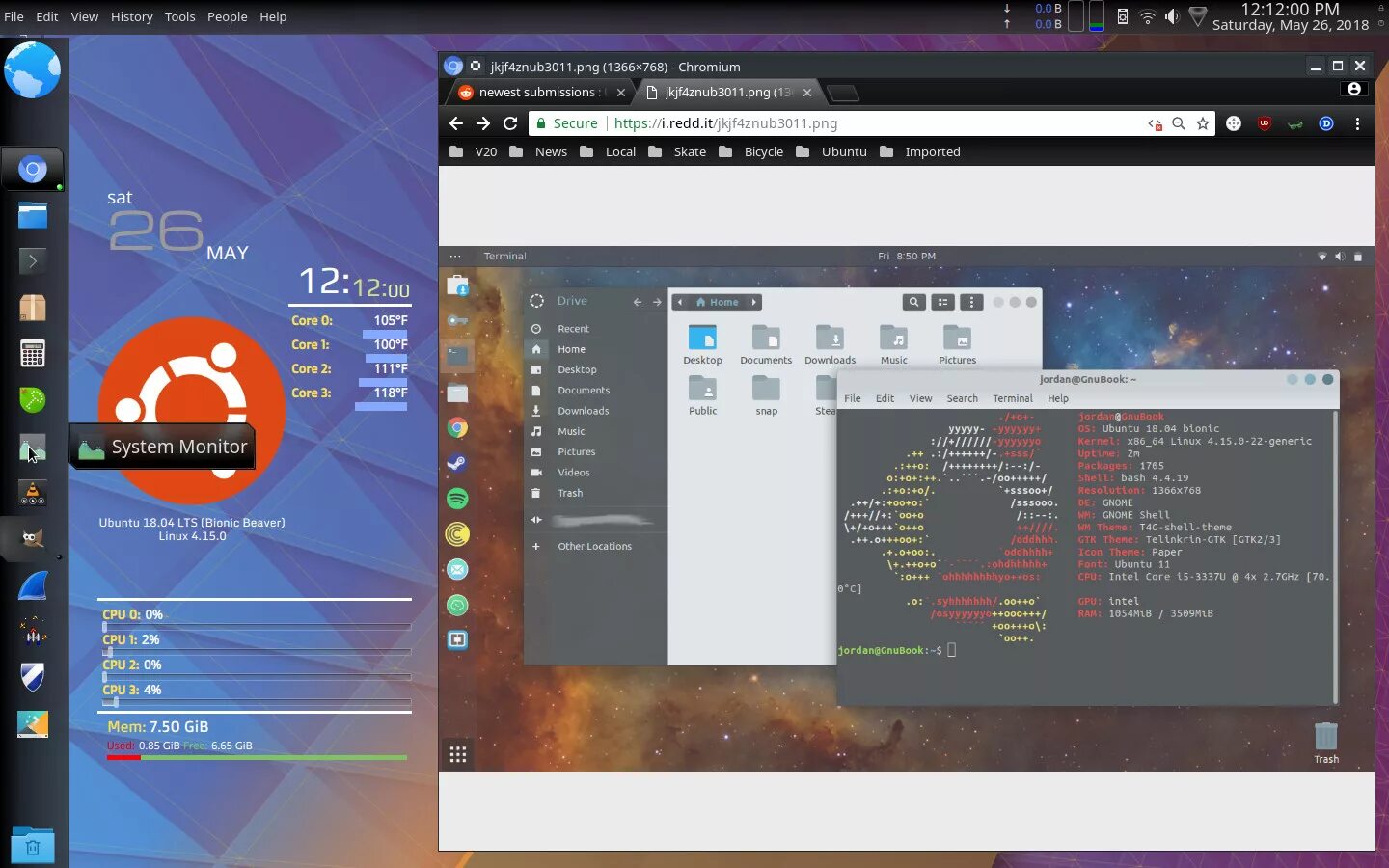Open the space shooter game icon
Screen dimensions: 1389x868
[x=33, y=632]
